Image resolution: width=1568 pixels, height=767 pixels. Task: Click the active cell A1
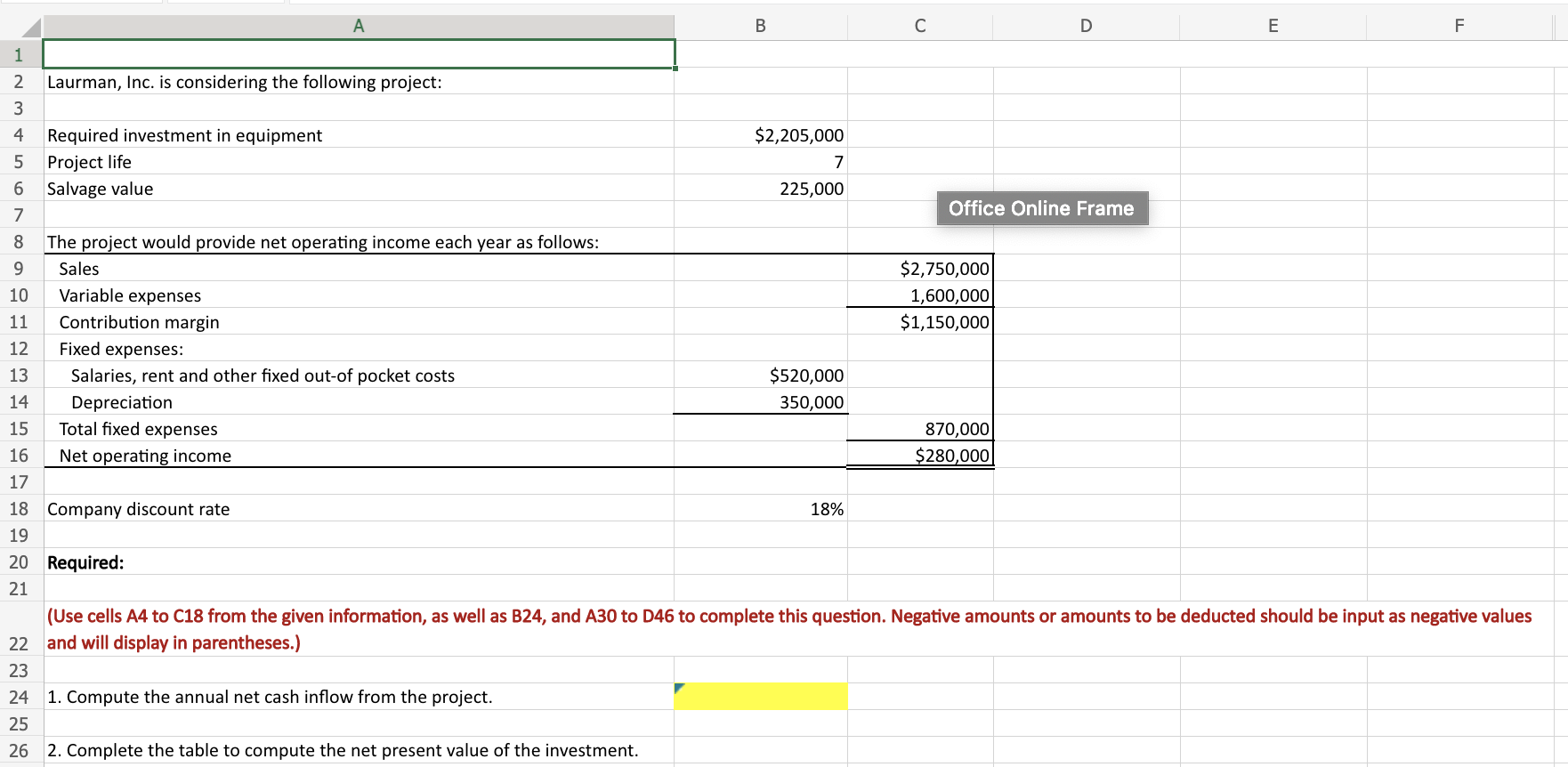click(359, 53)
